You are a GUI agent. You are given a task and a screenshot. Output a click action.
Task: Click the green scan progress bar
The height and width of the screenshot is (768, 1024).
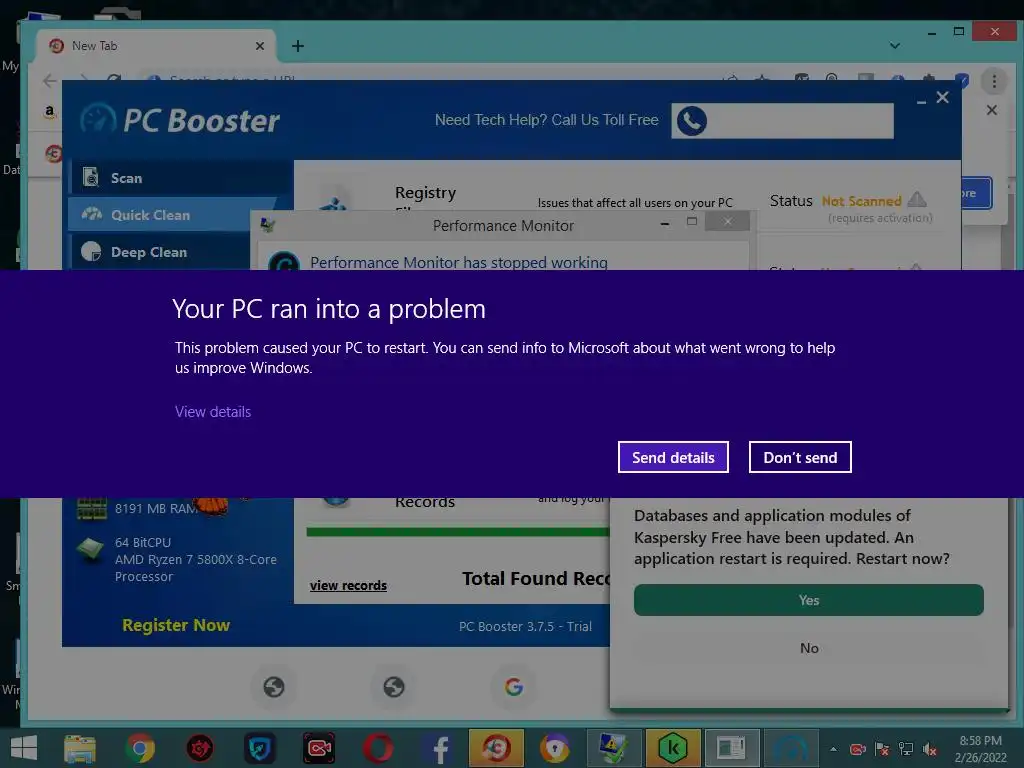tap(458, 532)
